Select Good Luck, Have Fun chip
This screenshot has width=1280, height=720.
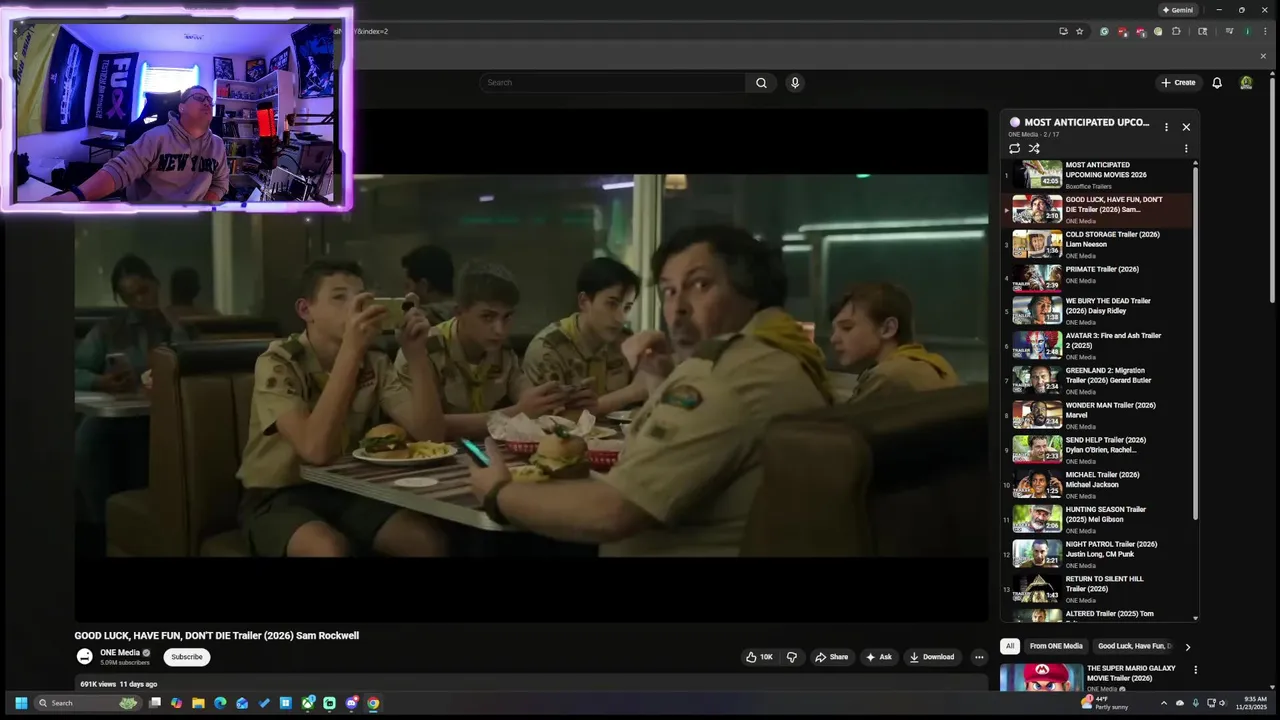click(1134, 646)
